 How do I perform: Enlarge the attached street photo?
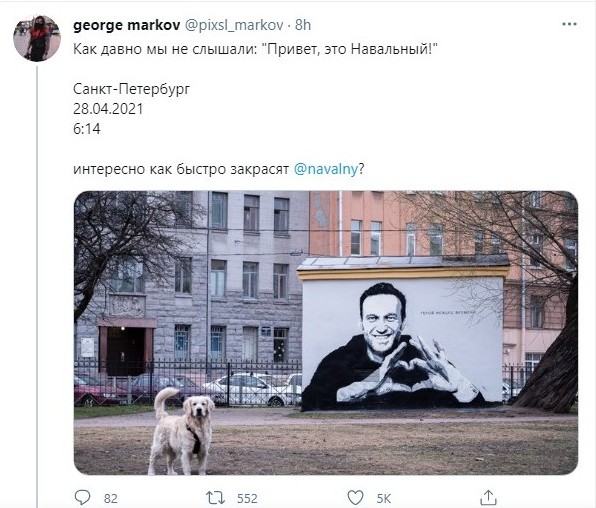coord(326,333)
